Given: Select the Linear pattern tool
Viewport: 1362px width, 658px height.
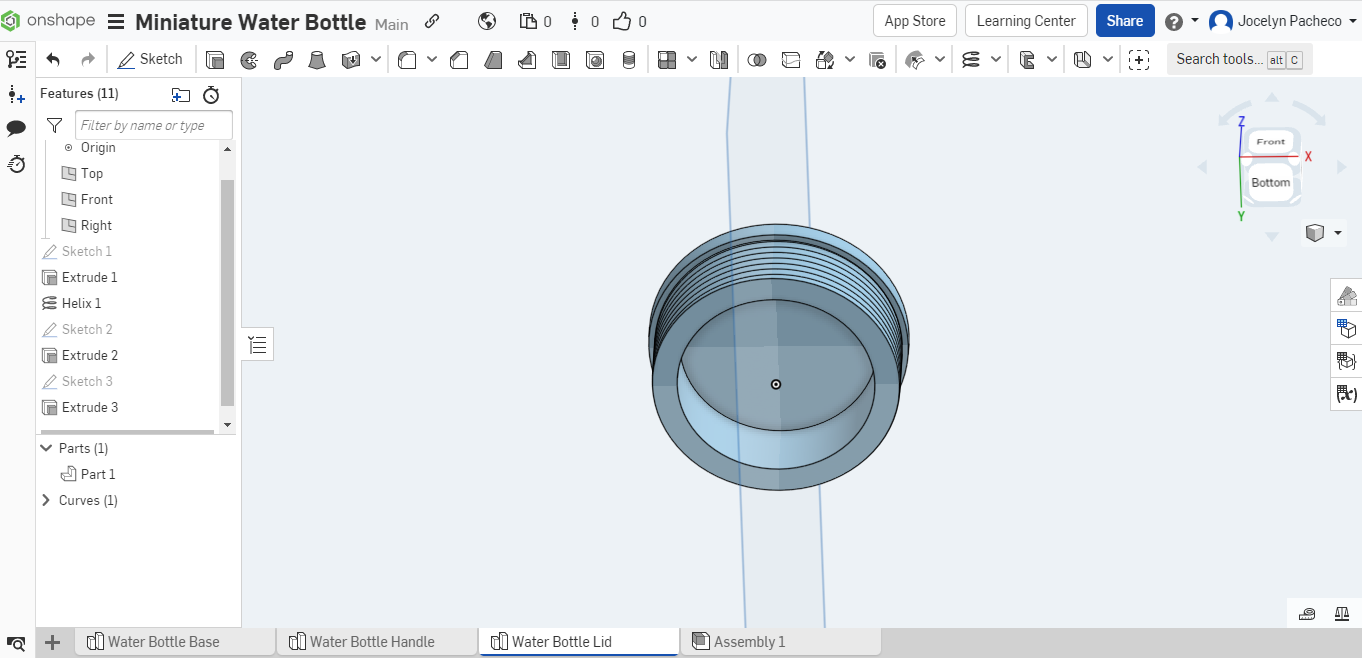Looking at the screenshot, I should [x=667, y=60].
